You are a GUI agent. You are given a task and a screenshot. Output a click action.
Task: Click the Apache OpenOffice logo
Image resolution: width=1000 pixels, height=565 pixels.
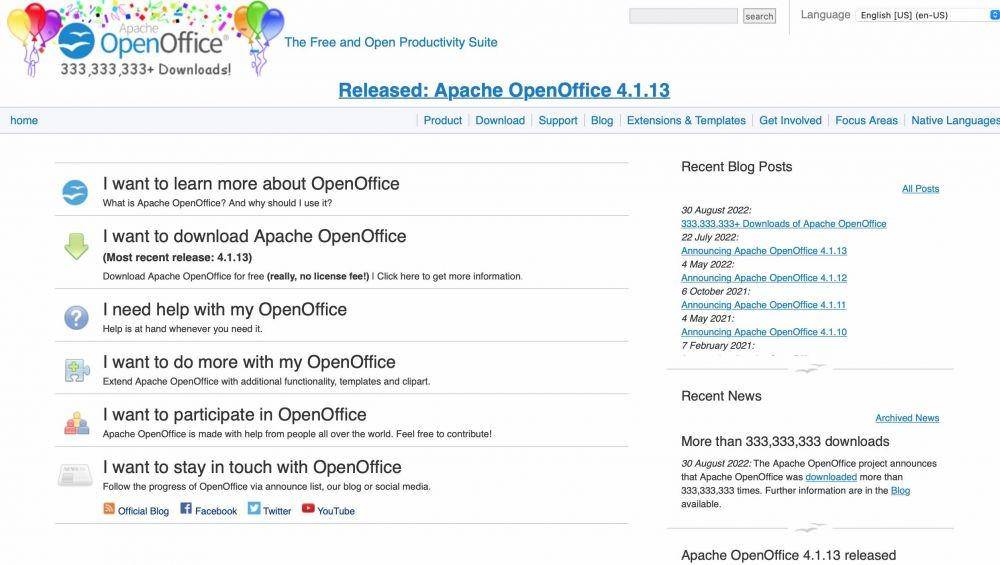click(145, 40)
